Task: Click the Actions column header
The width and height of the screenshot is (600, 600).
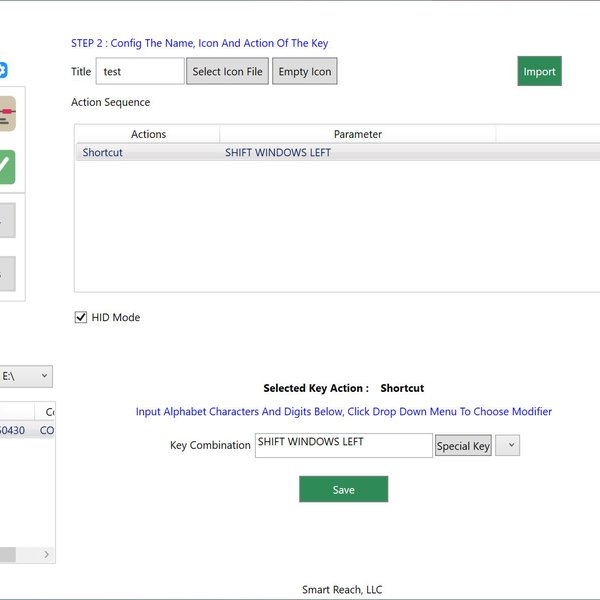Action: click(148, 134)
